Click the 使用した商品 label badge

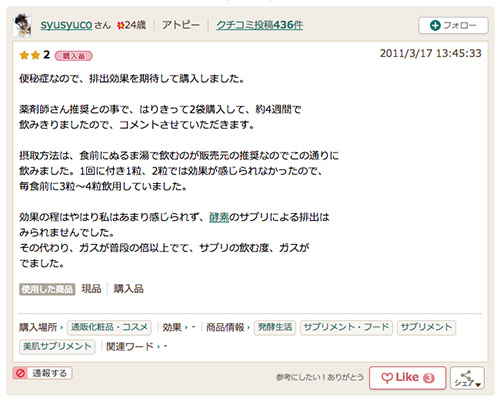[47, 289]
